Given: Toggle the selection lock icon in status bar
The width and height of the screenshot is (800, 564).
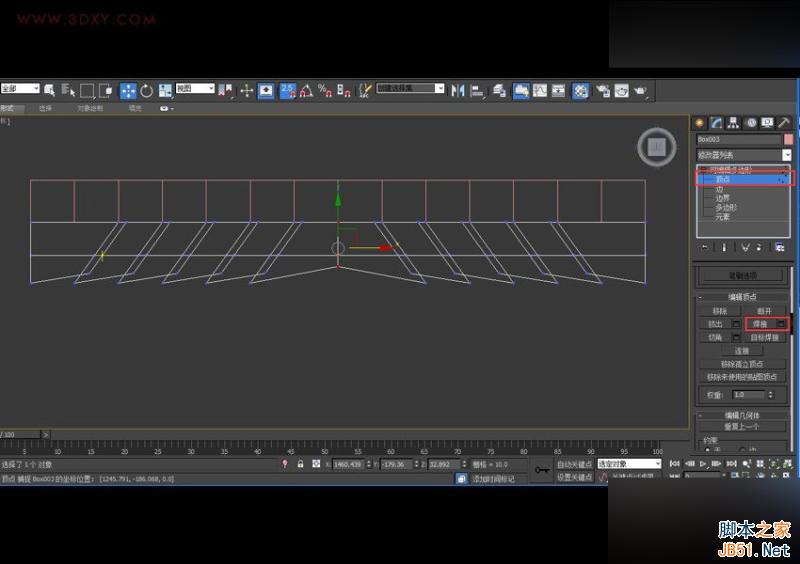Looking at the screenshot, I should pos(300,464).
